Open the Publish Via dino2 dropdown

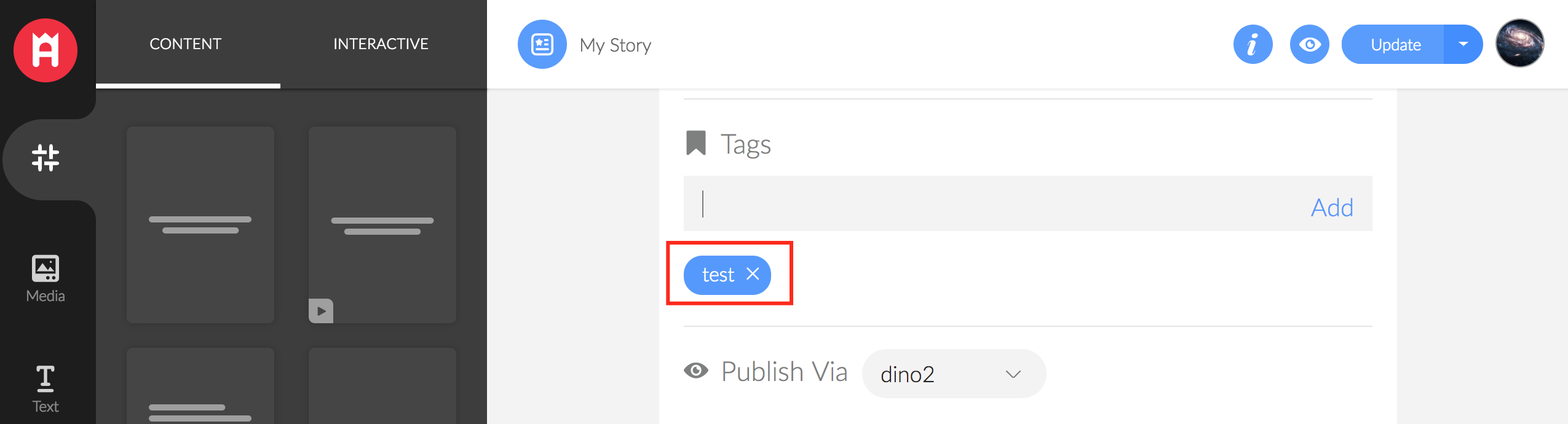coord(953,374)
